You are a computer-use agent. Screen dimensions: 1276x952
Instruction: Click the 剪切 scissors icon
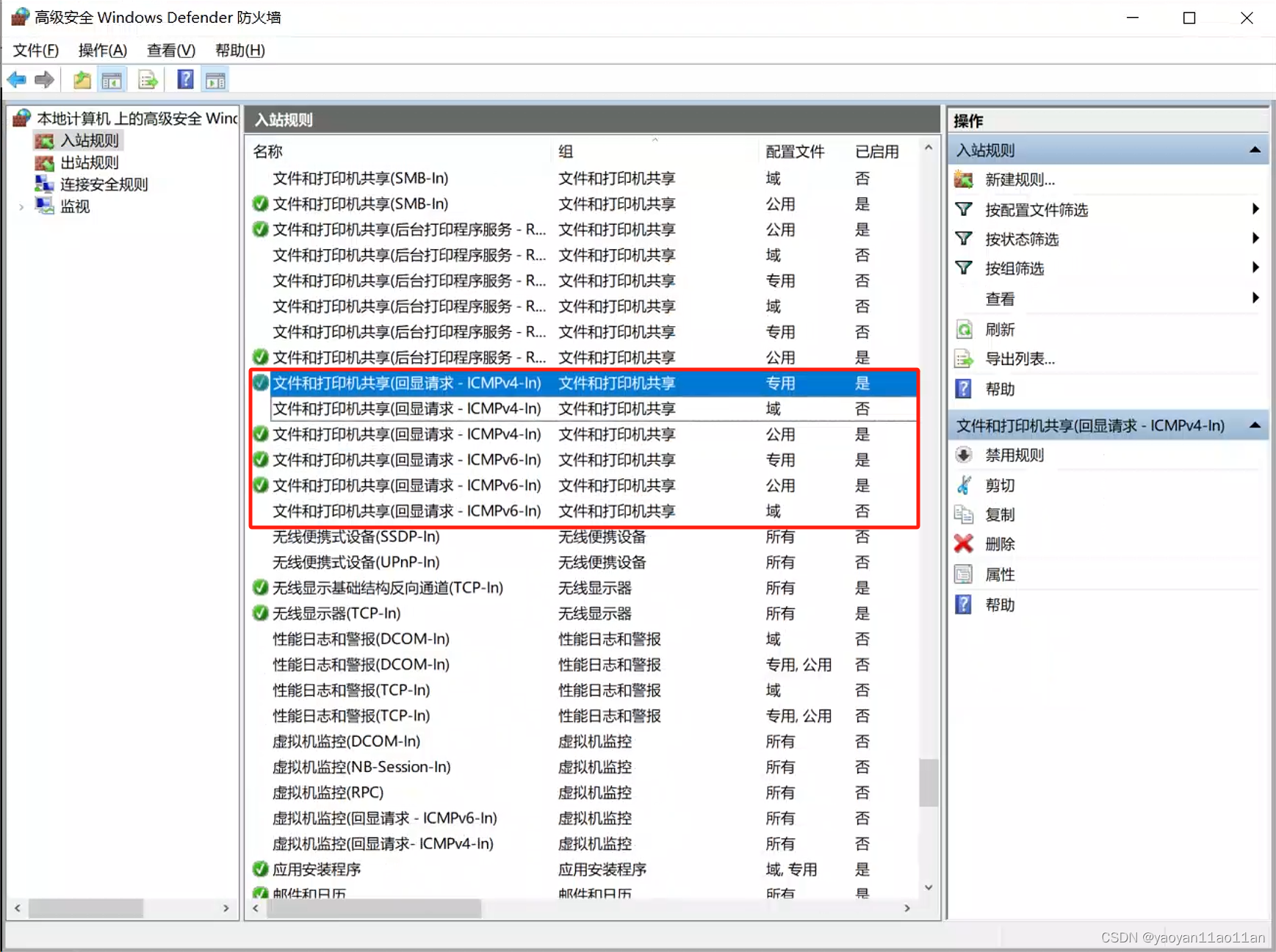click(964, 485)
